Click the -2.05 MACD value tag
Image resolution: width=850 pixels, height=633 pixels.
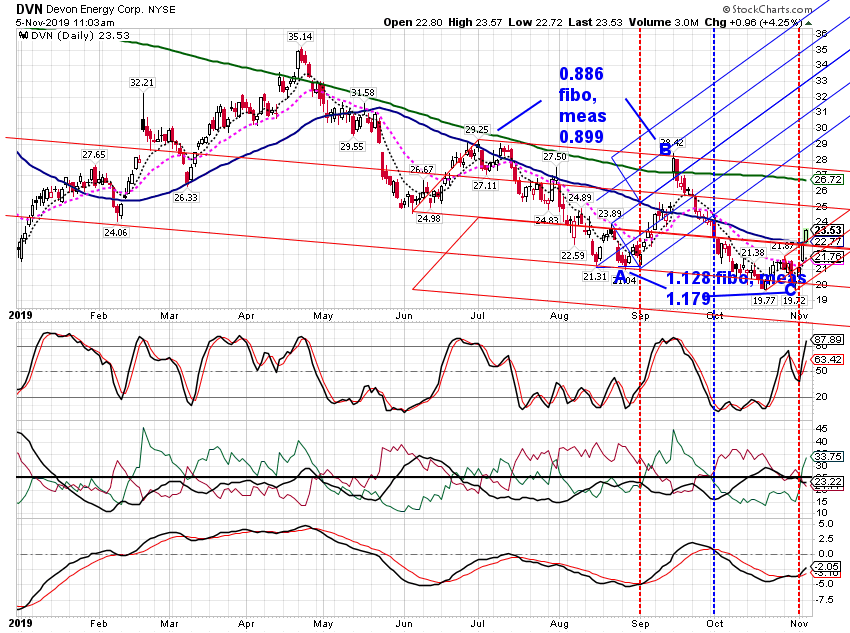[828, 566]
